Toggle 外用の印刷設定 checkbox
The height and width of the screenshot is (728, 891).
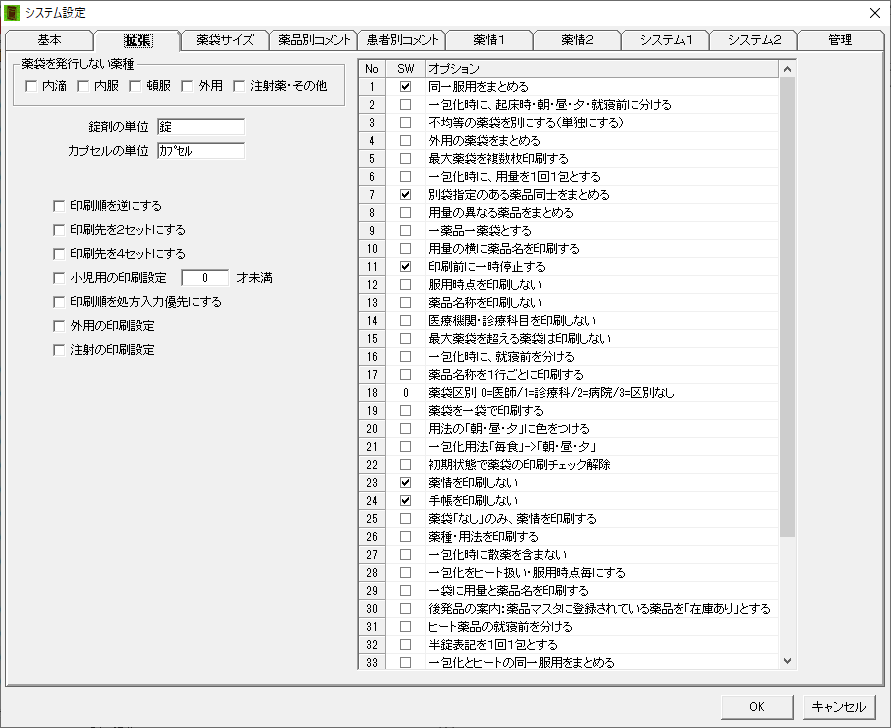(x=60, y=326)
